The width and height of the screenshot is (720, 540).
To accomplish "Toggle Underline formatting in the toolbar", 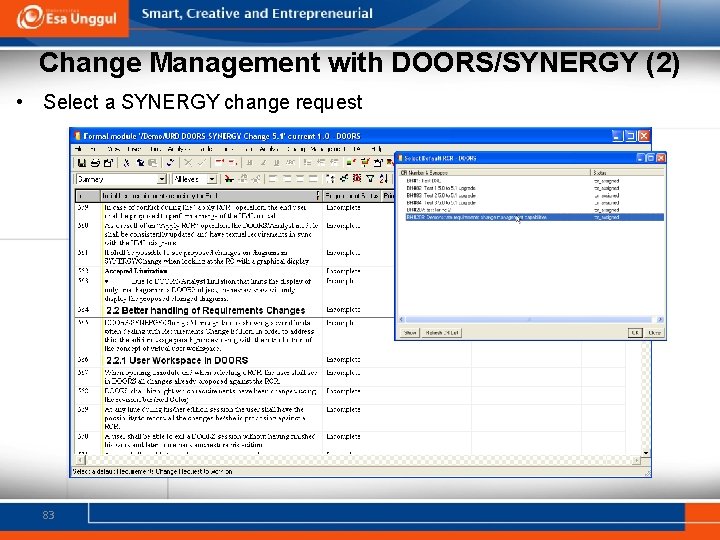I will tap(276, 163).
